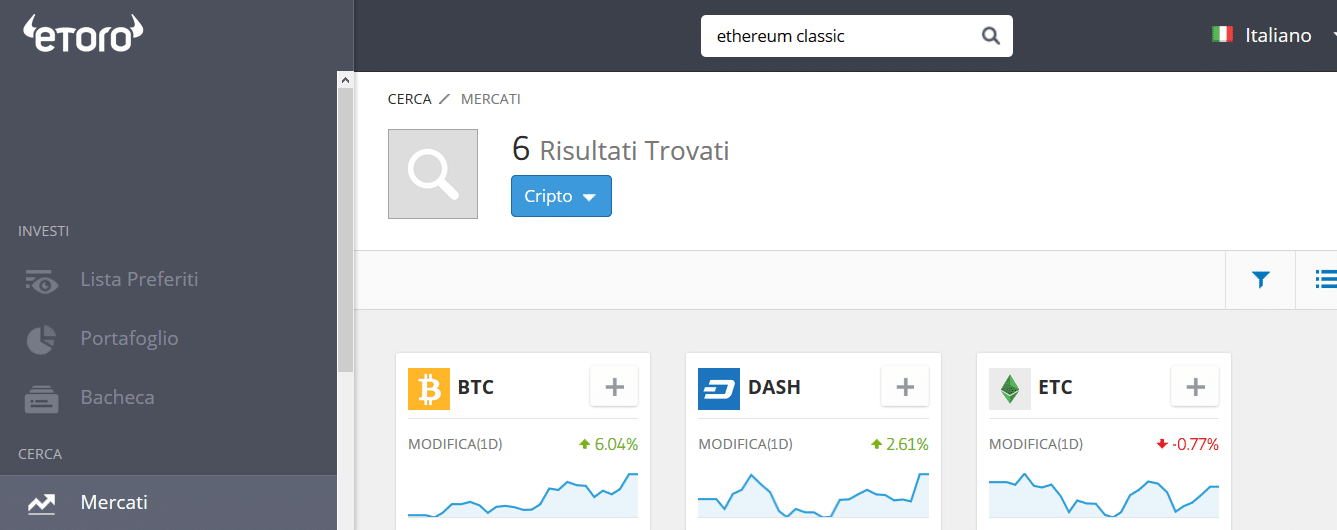
Task: Click the BTC 6.04% change value
Action: click(608, 444)
